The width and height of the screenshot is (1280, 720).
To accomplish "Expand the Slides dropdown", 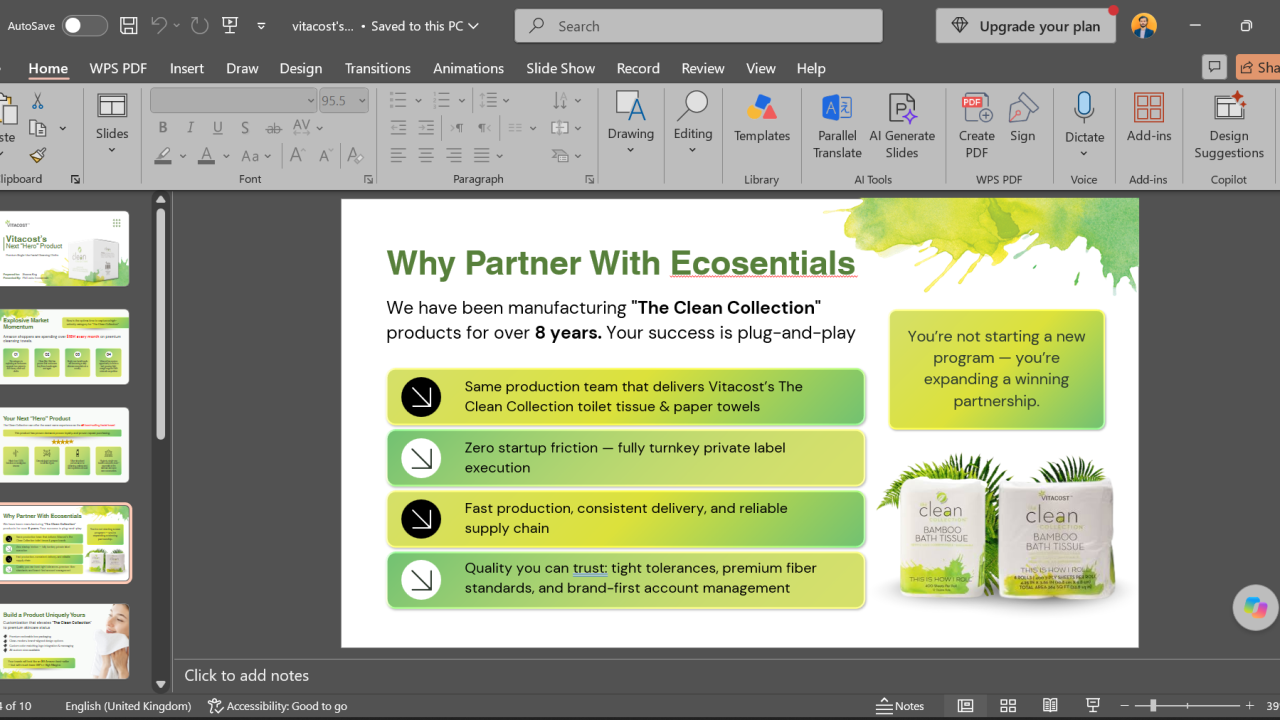I will pyautogui.click(x=112, y=151).
